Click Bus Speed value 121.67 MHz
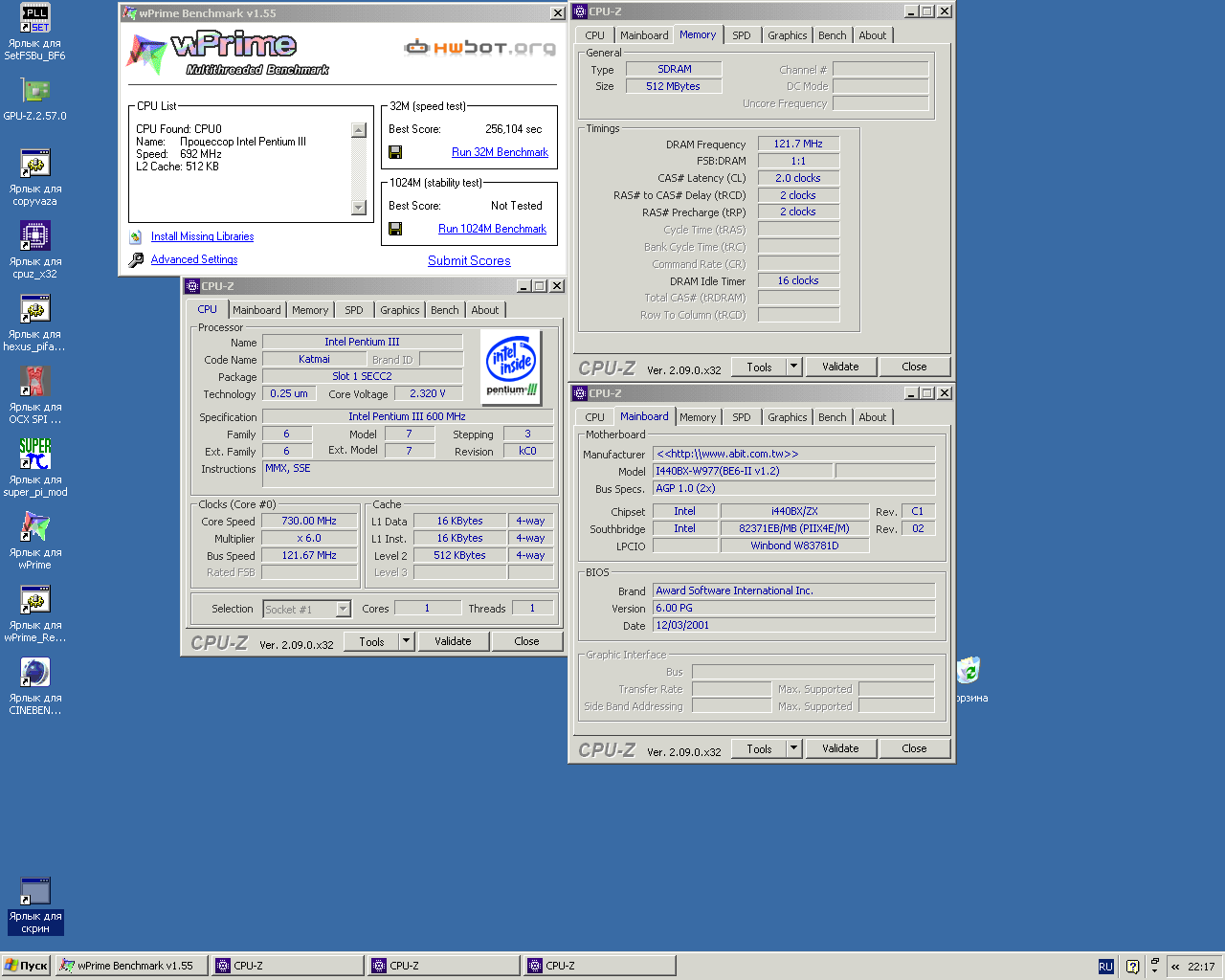 point(309,555)
